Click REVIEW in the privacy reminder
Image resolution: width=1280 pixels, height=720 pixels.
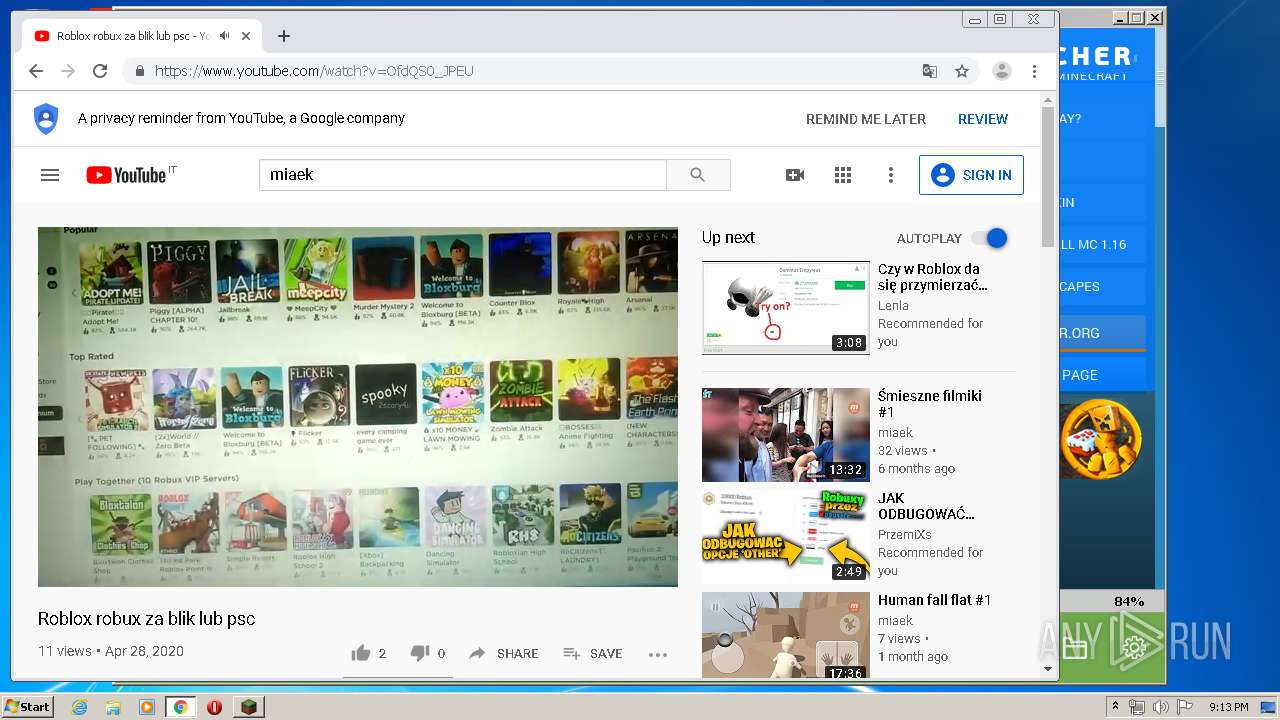(983, 119)
